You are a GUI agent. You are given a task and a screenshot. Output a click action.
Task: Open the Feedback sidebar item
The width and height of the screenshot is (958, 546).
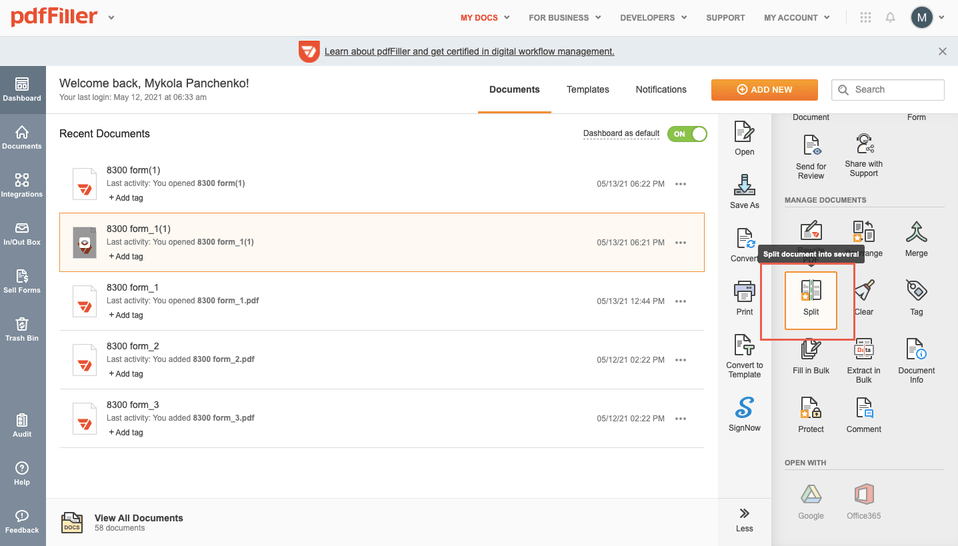pyautogui.click(x=22, y=522)
